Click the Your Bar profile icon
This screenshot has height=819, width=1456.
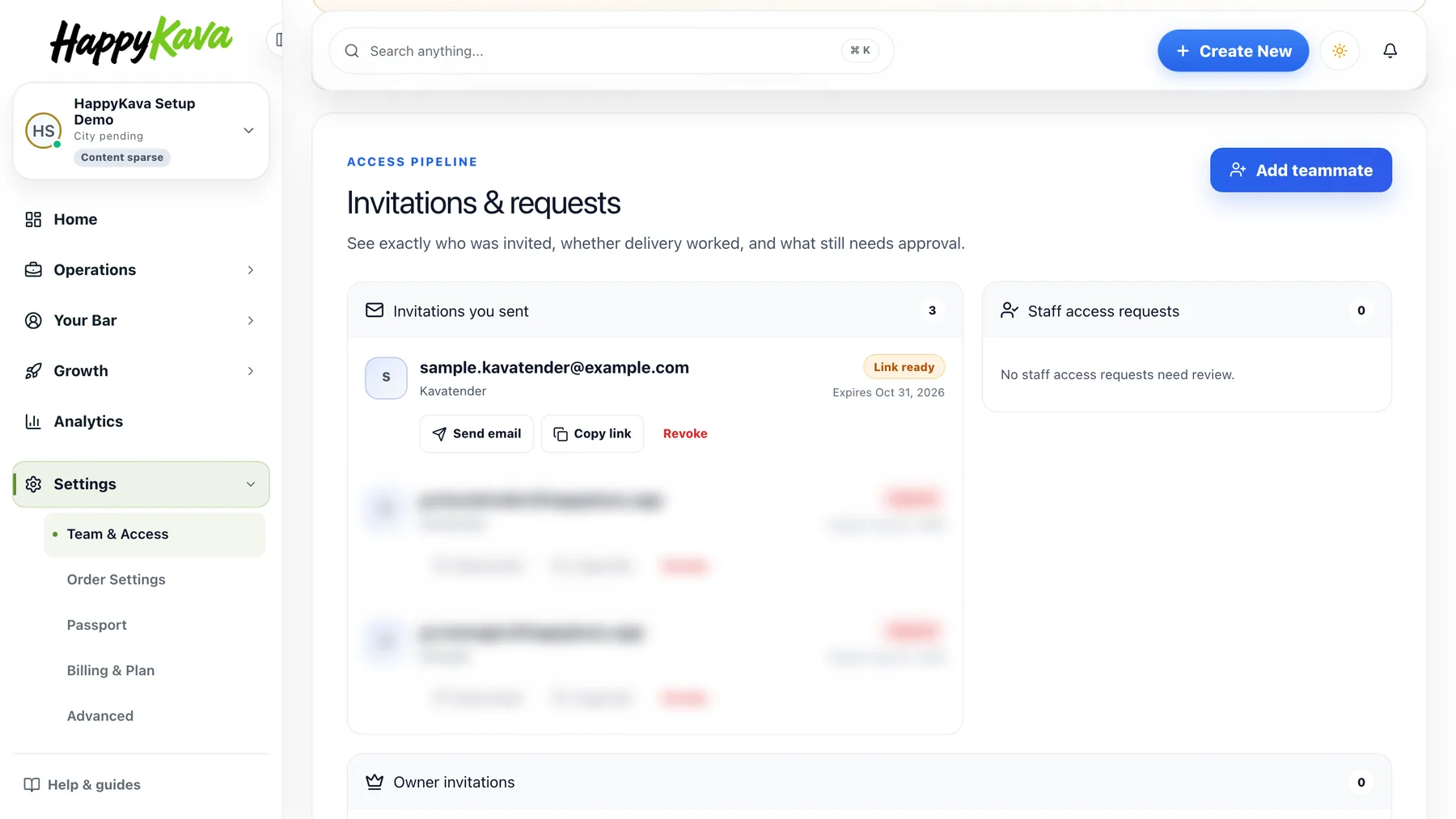pyautogui.click(x=33, y=320)
